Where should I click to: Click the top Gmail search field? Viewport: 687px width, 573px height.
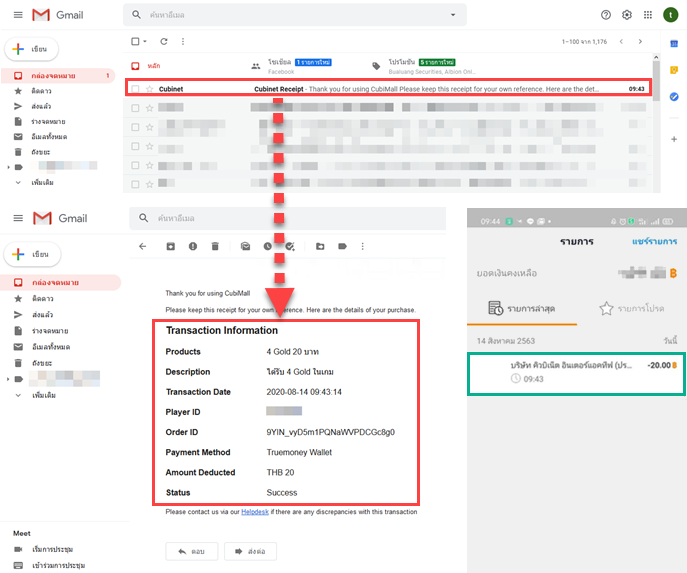click(295, 15)
